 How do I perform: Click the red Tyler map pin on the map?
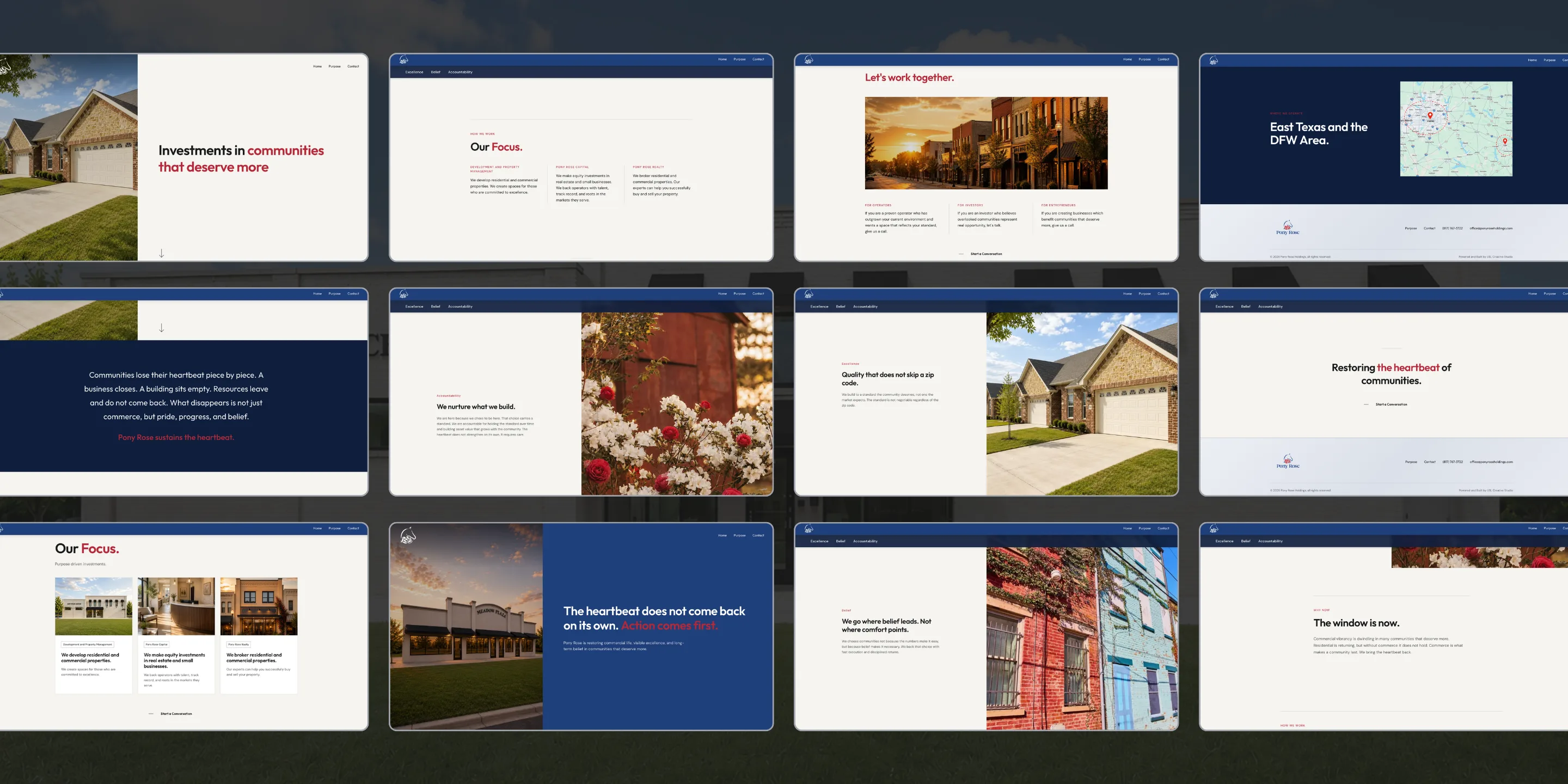[1505, 141]
